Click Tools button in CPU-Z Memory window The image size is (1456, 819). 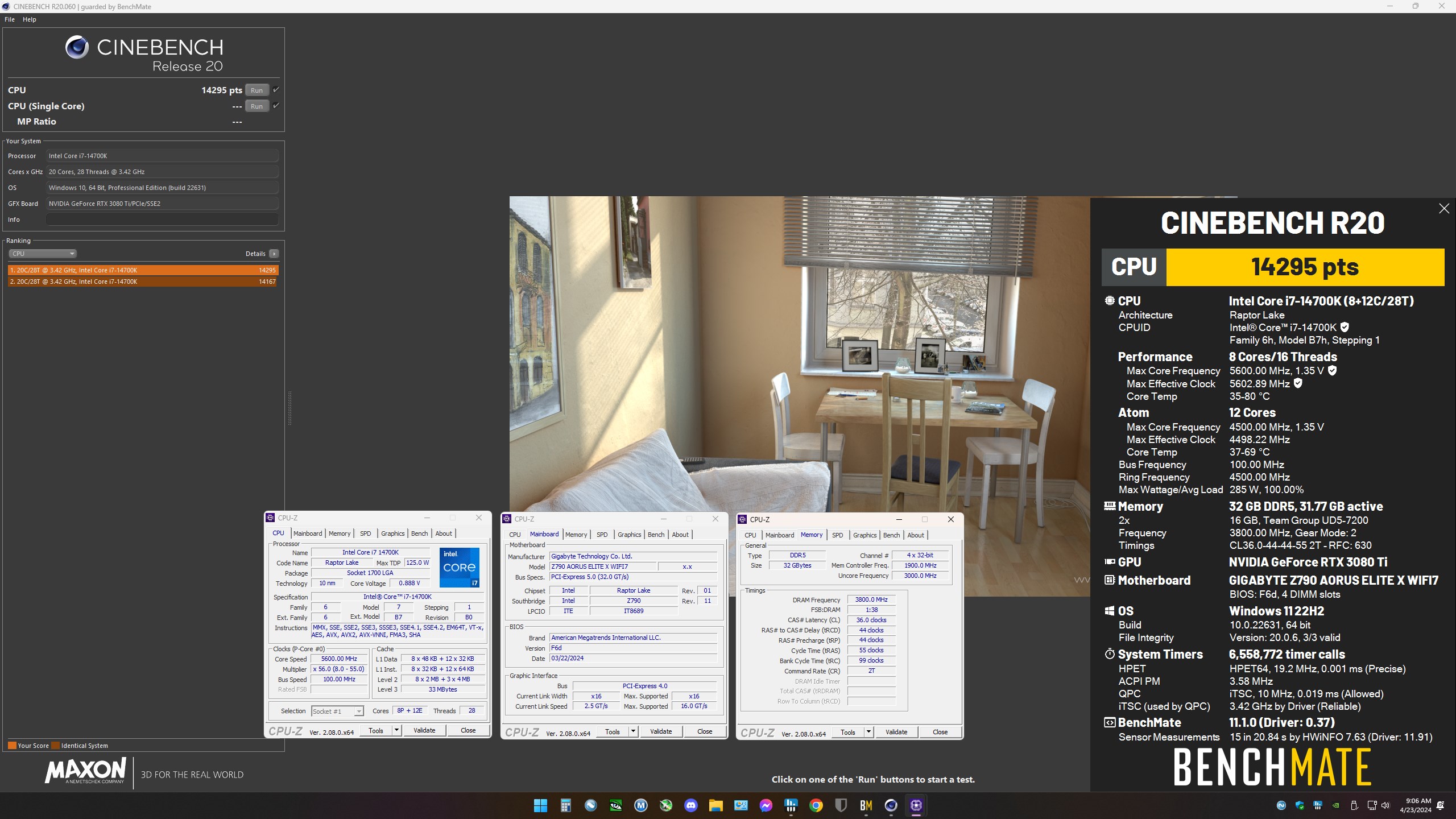(848, 732)
